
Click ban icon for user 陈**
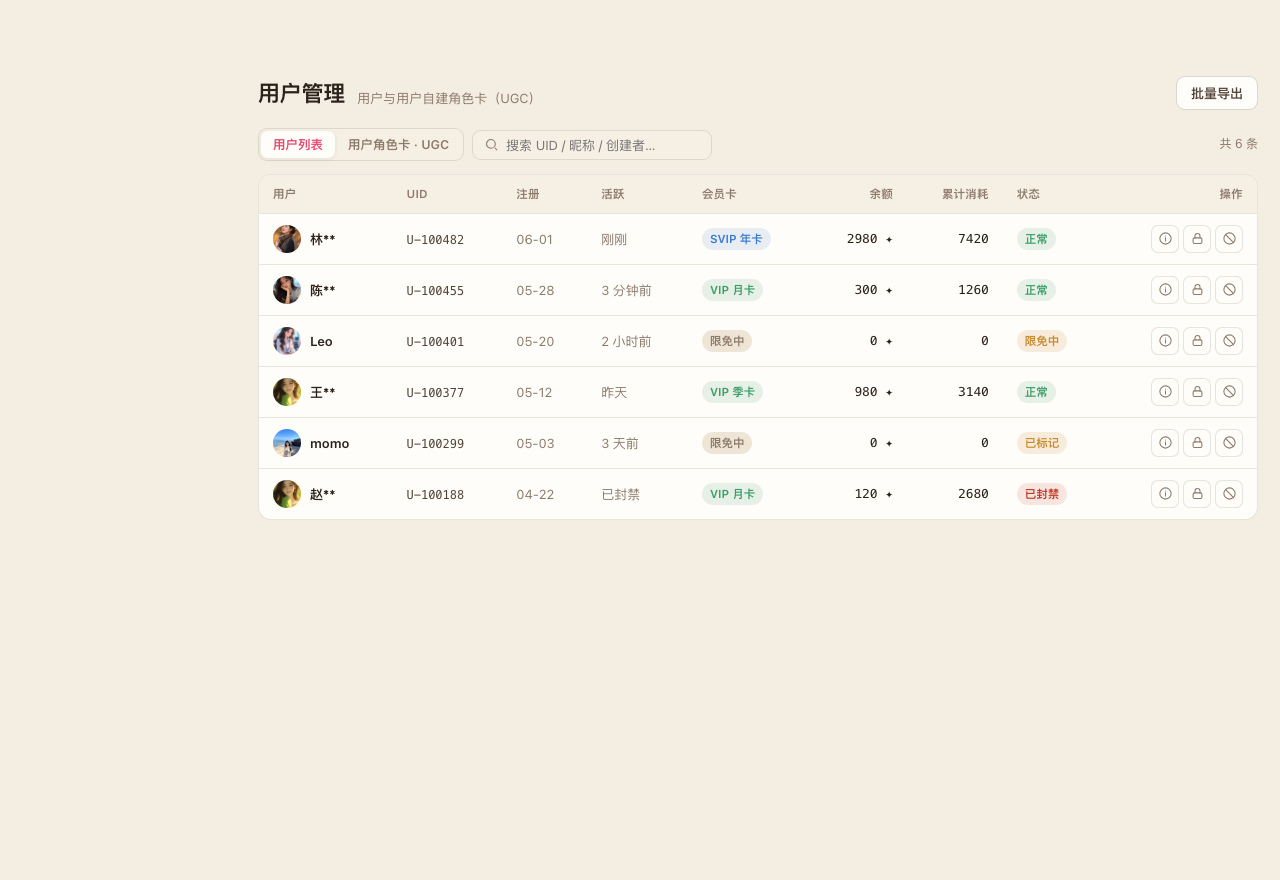pos(1229,290)
